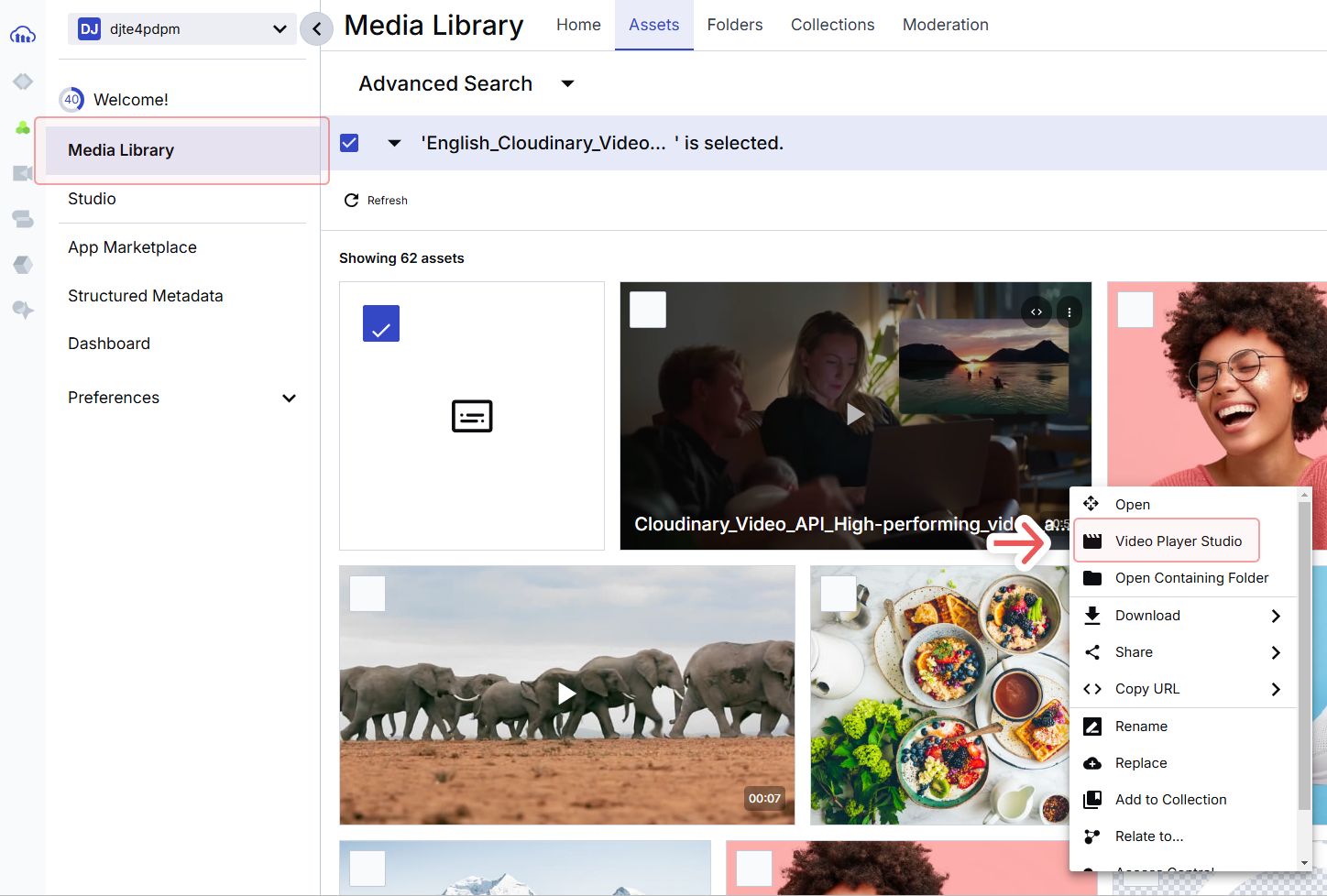
Task: Go to Studio in the sidebar
Action: point(92,199)
